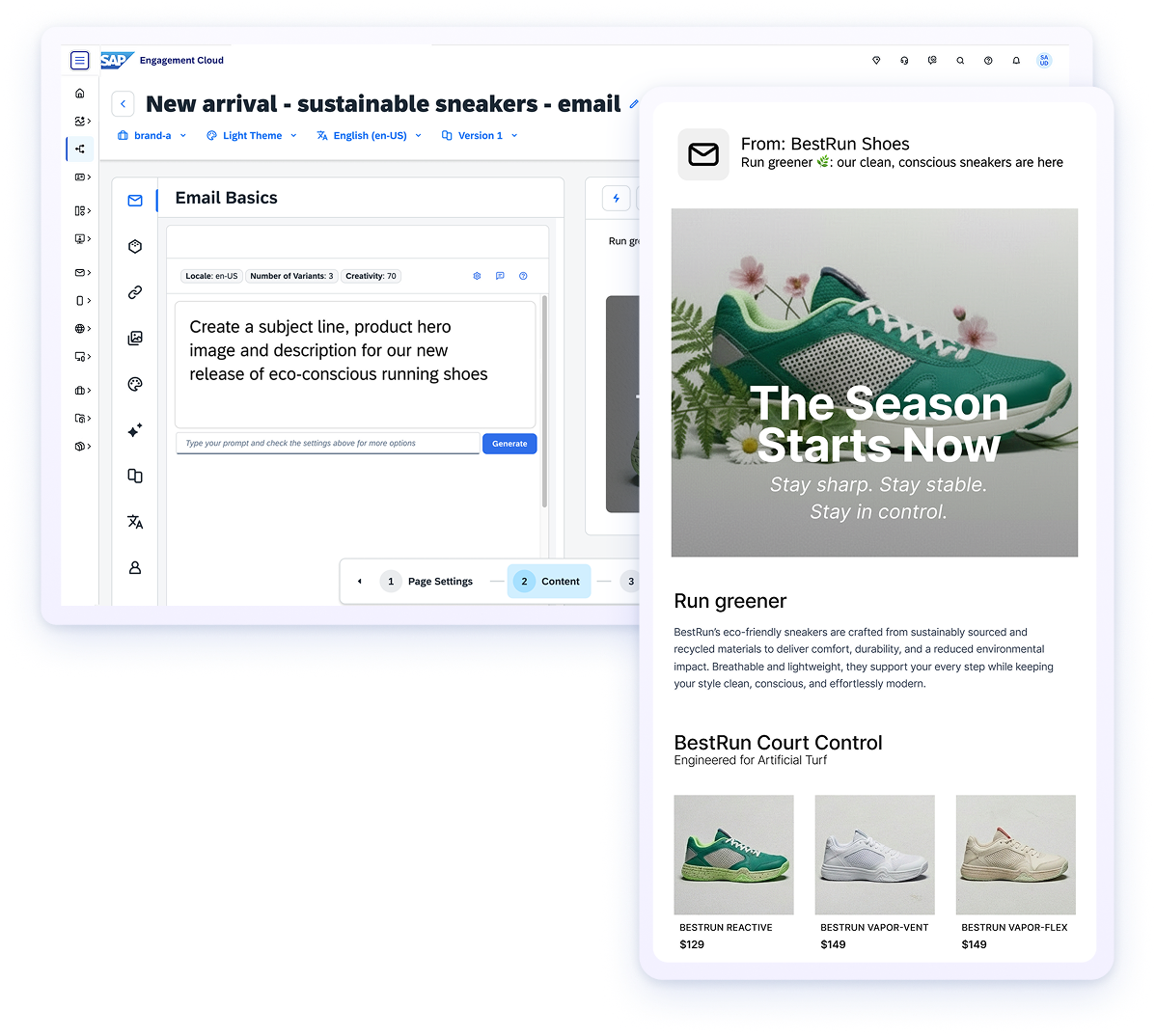Open the hamburger navigation menu

[80, 61]
